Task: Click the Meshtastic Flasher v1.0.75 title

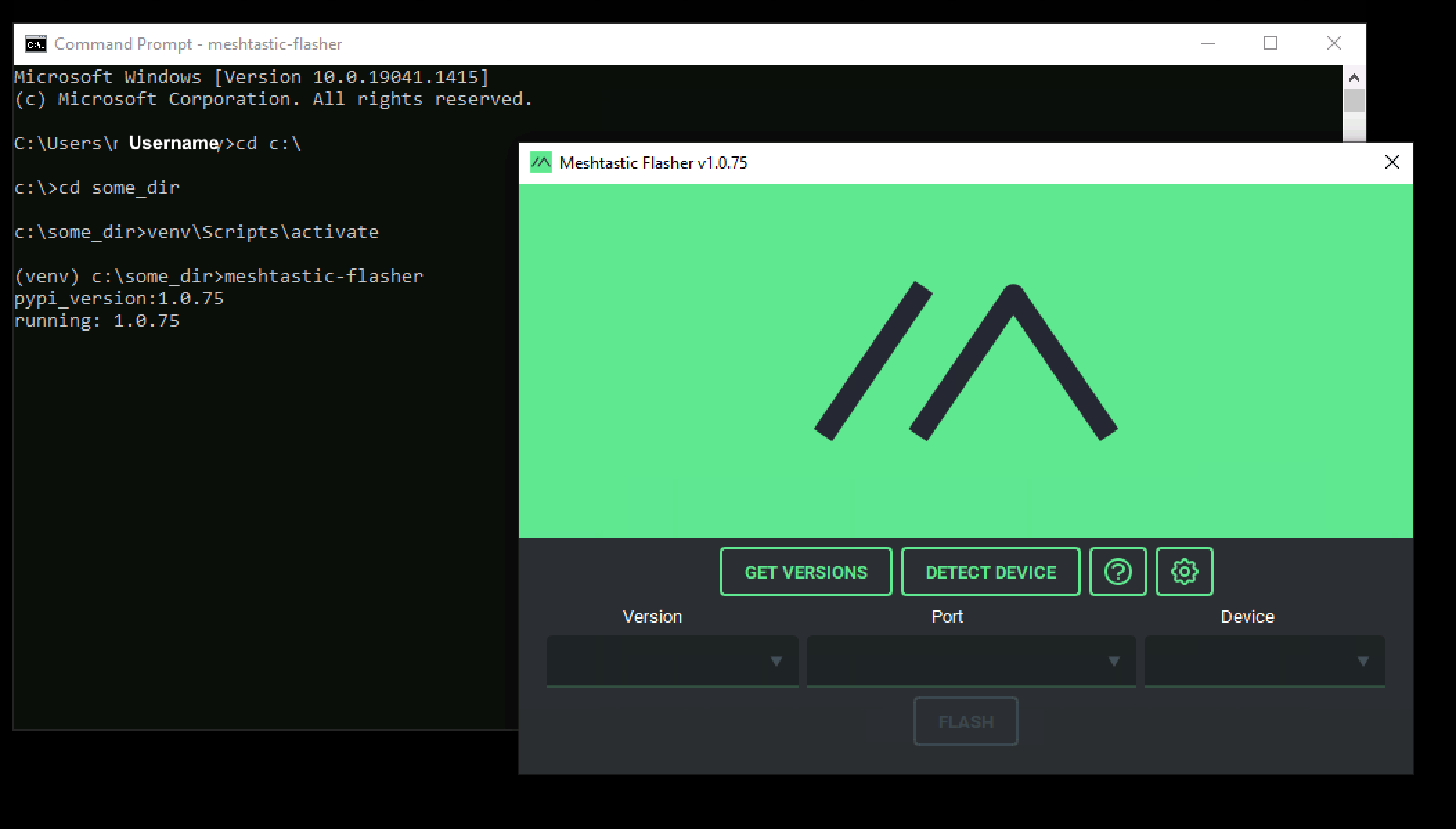Action: coord(653,163)
